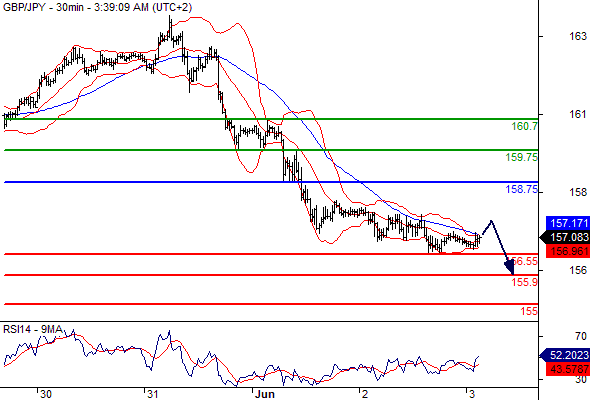
Task: Click the 161 price scale label
Action: tap(578, 114)
